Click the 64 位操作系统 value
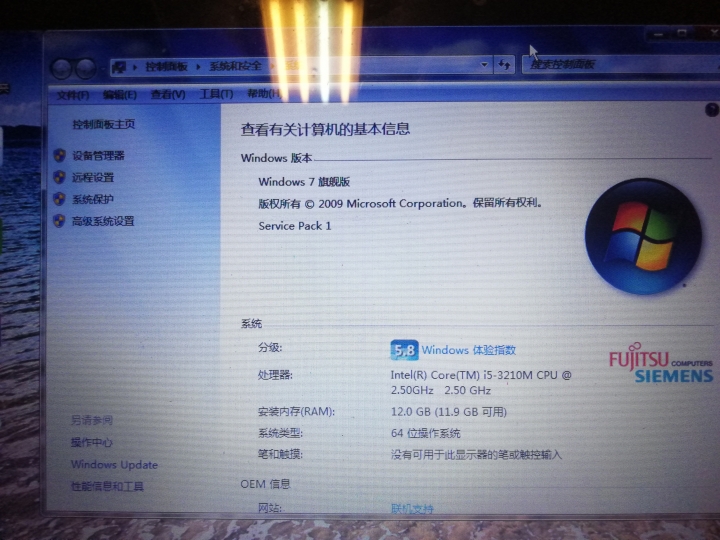The height and width of the screenshot is (540, 720). tap(425, 433)
